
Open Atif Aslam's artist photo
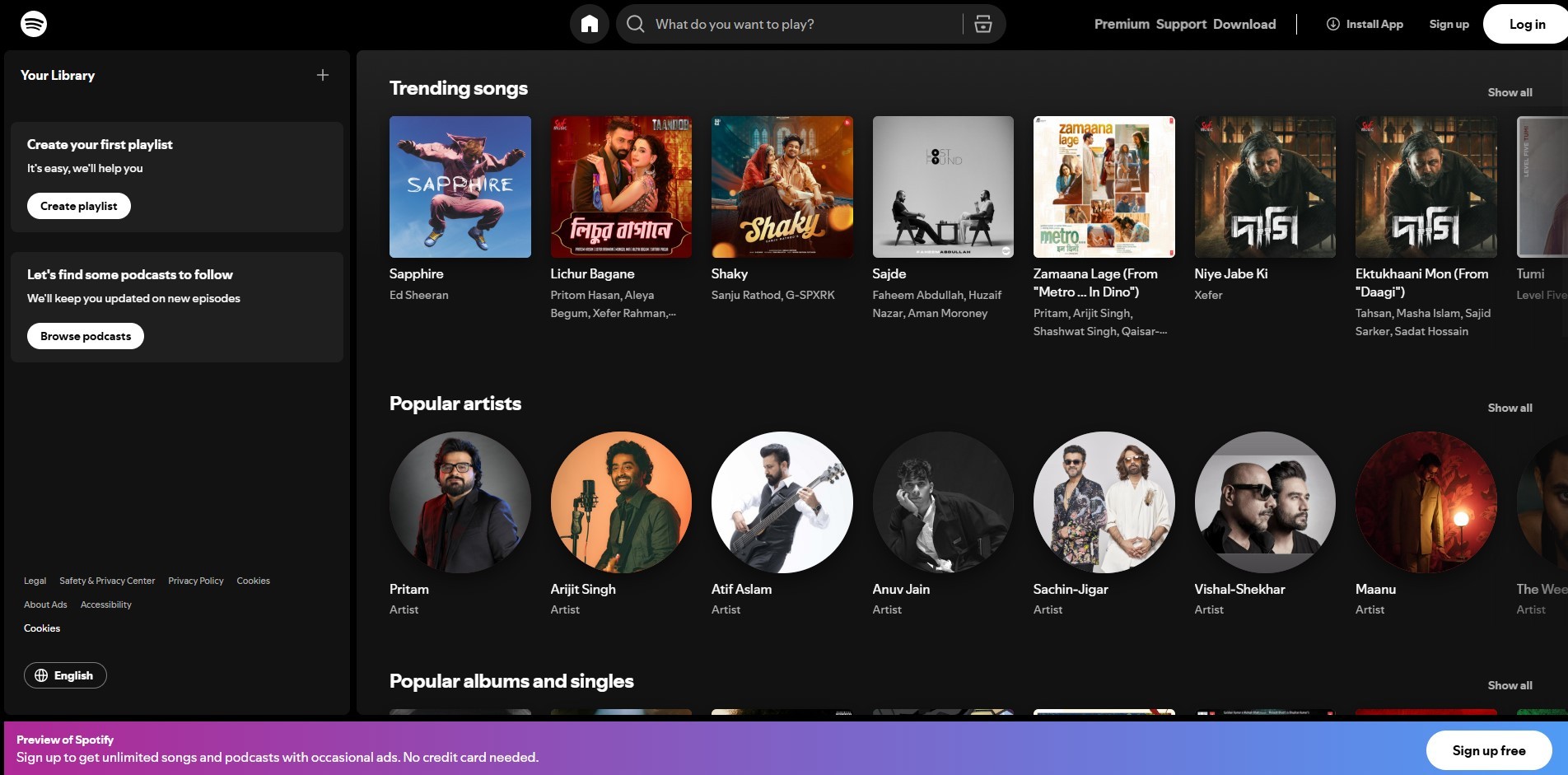[782, 502]
